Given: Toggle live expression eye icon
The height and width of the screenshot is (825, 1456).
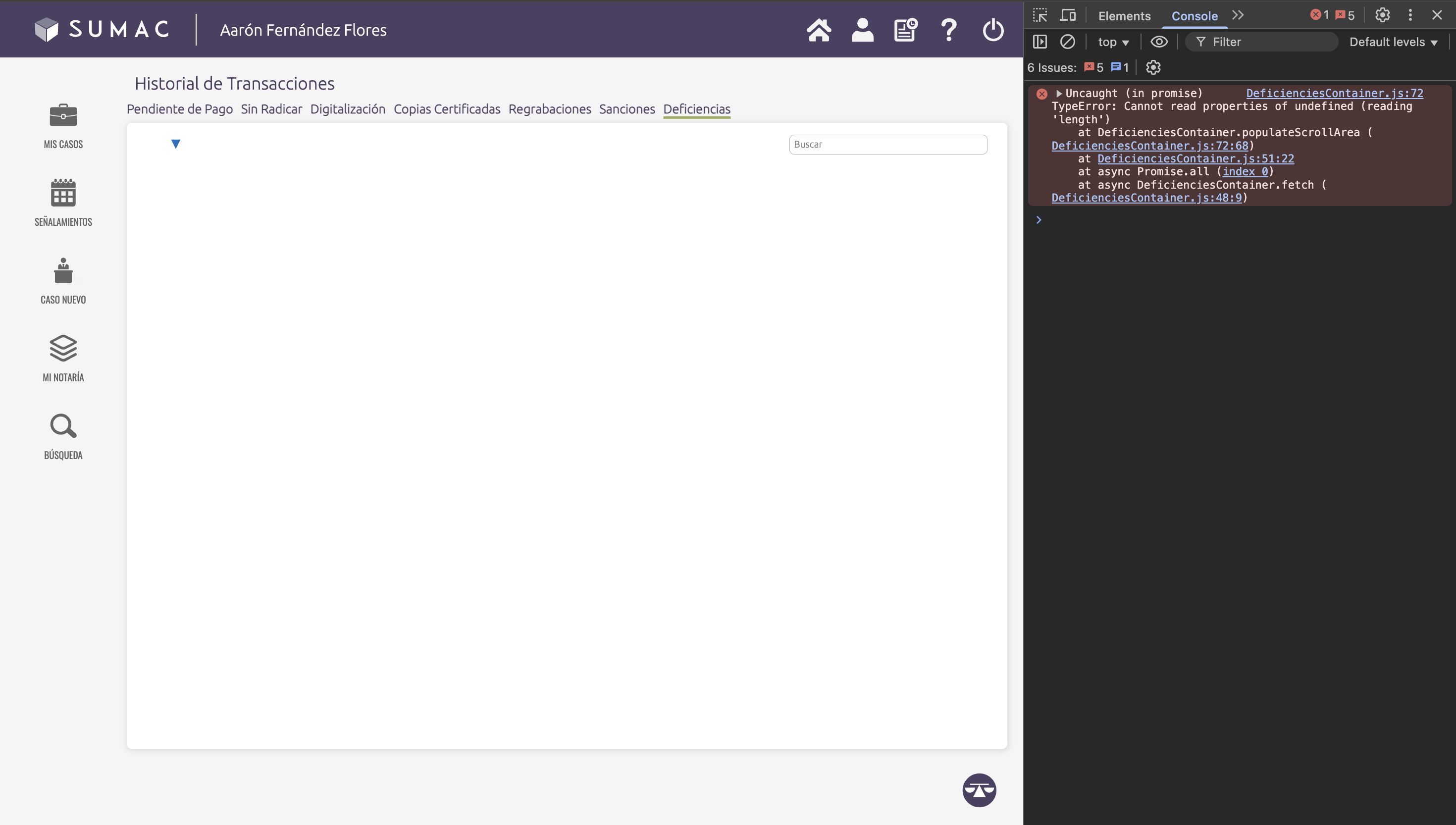Looking at the screenshot, I should click(x=1158, y=42).
